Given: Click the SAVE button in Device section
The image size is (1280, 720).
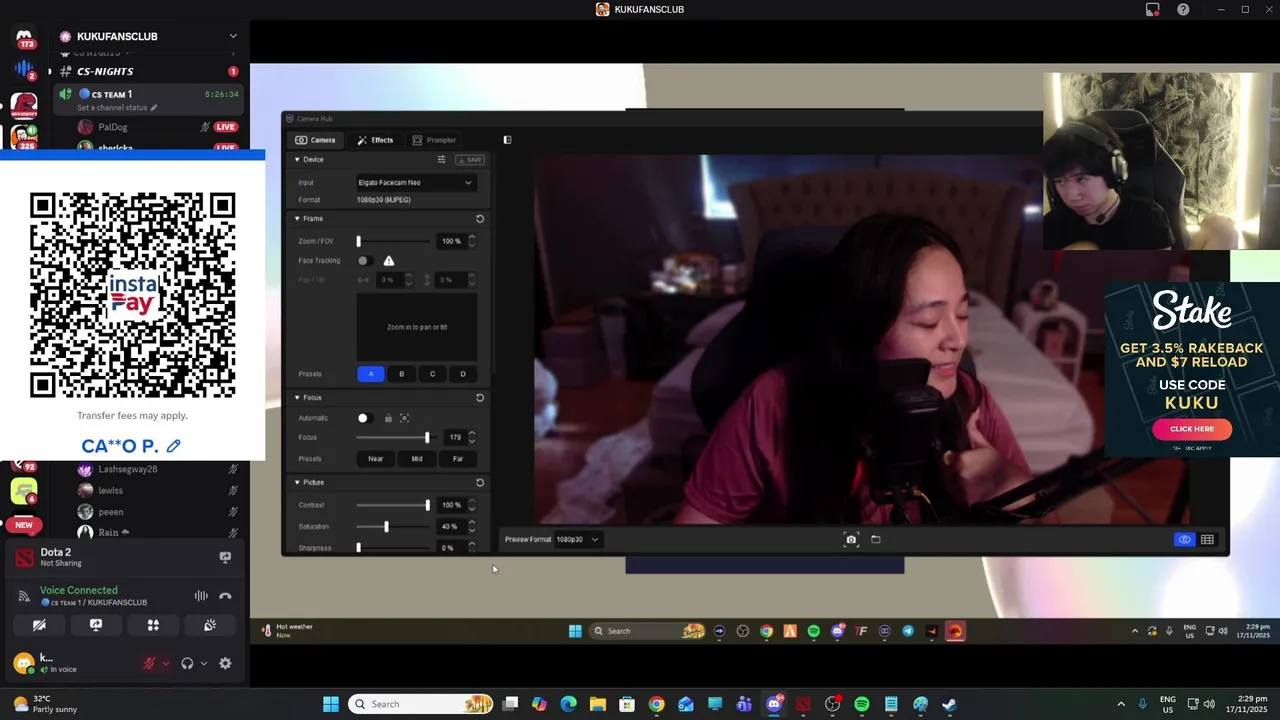Looking at the screenshot, I should 470,160.
